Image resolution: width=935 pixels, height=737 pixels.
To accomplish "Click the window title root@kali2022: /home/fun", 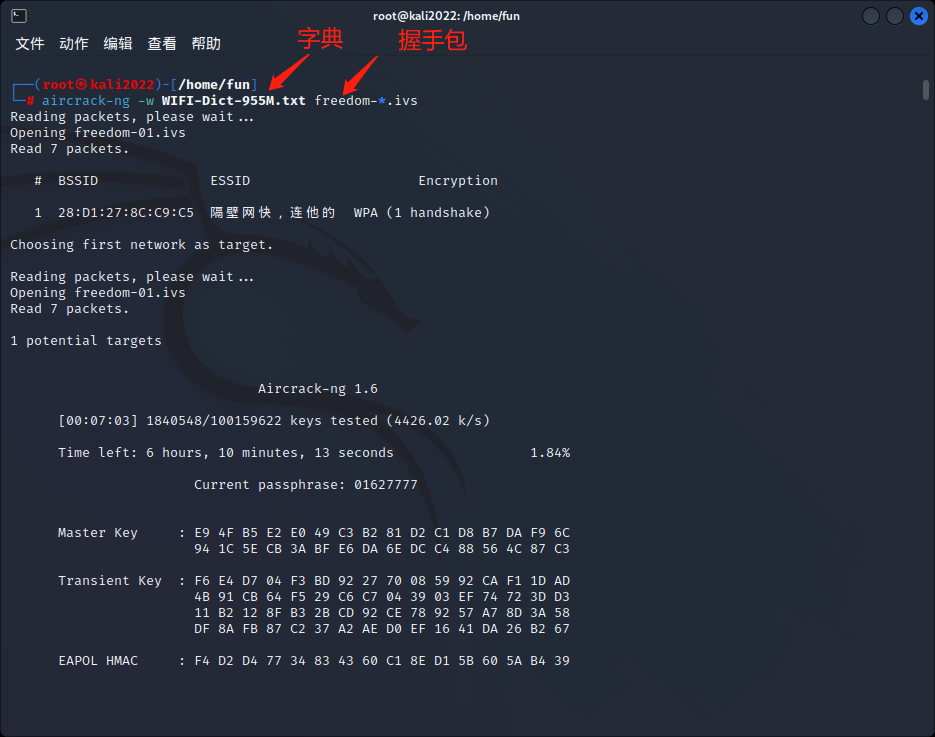I will (447, 16).
